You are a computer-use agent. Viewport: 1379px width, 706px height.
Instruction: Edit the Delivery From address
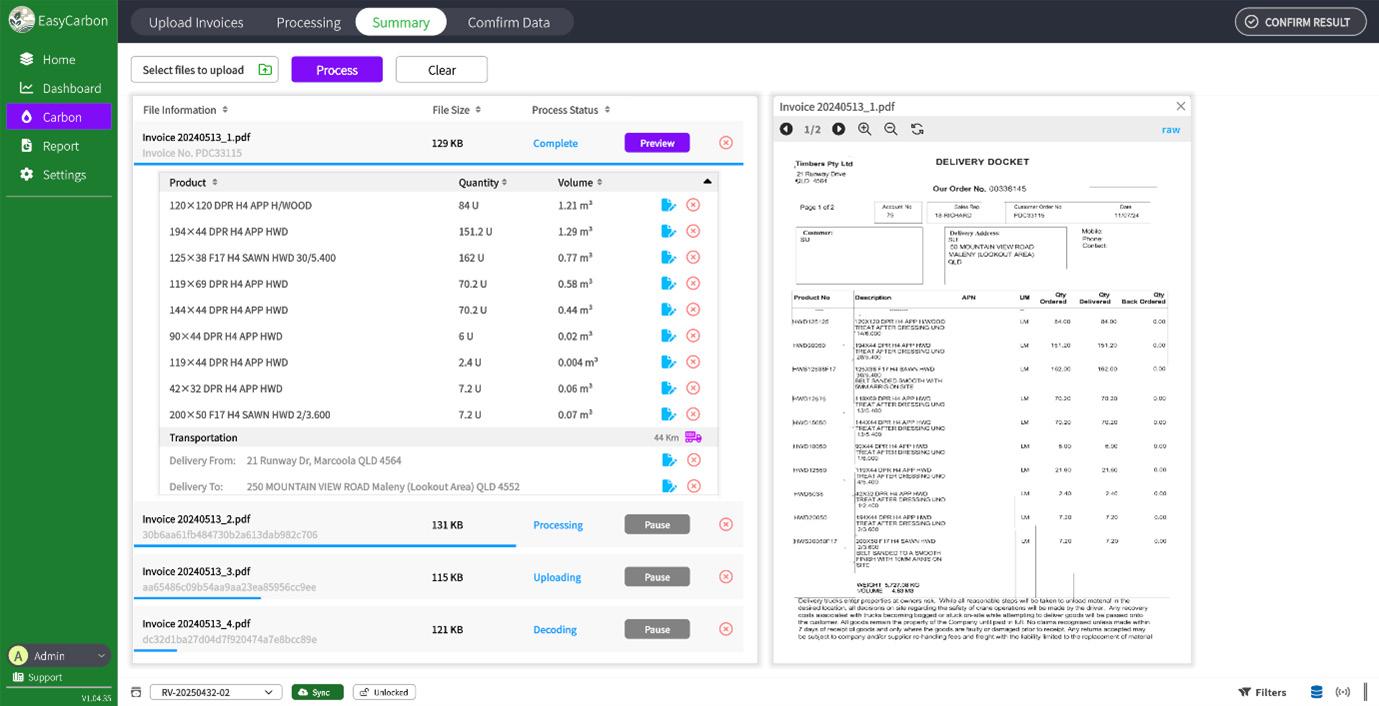[x=669, y=460]
